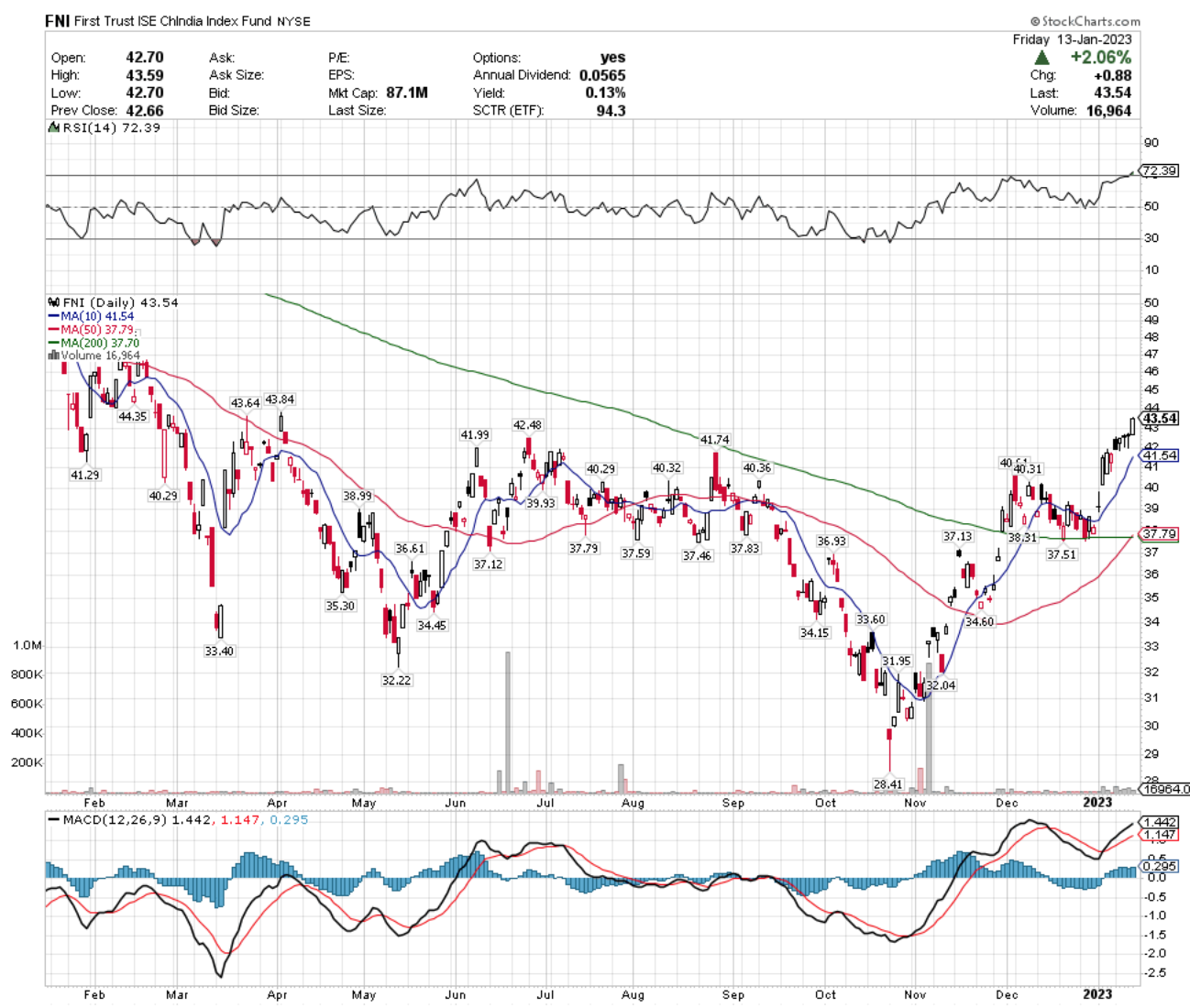Click the price label 44.35 in February
The height and width of the screenshot is (1008, 1190).
132,416
